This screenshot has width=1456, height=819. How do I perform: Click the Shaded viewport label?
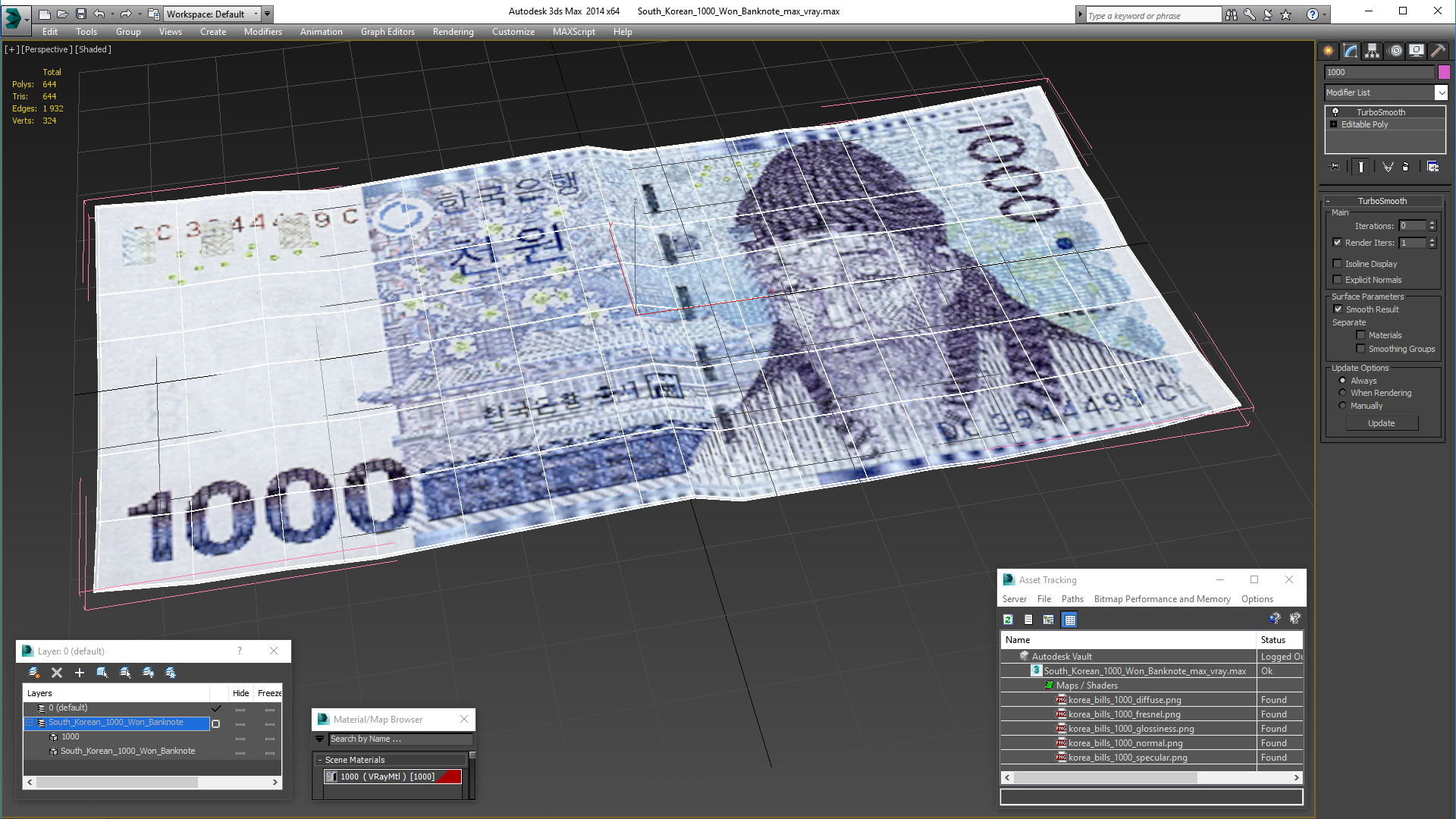point(93,49)
